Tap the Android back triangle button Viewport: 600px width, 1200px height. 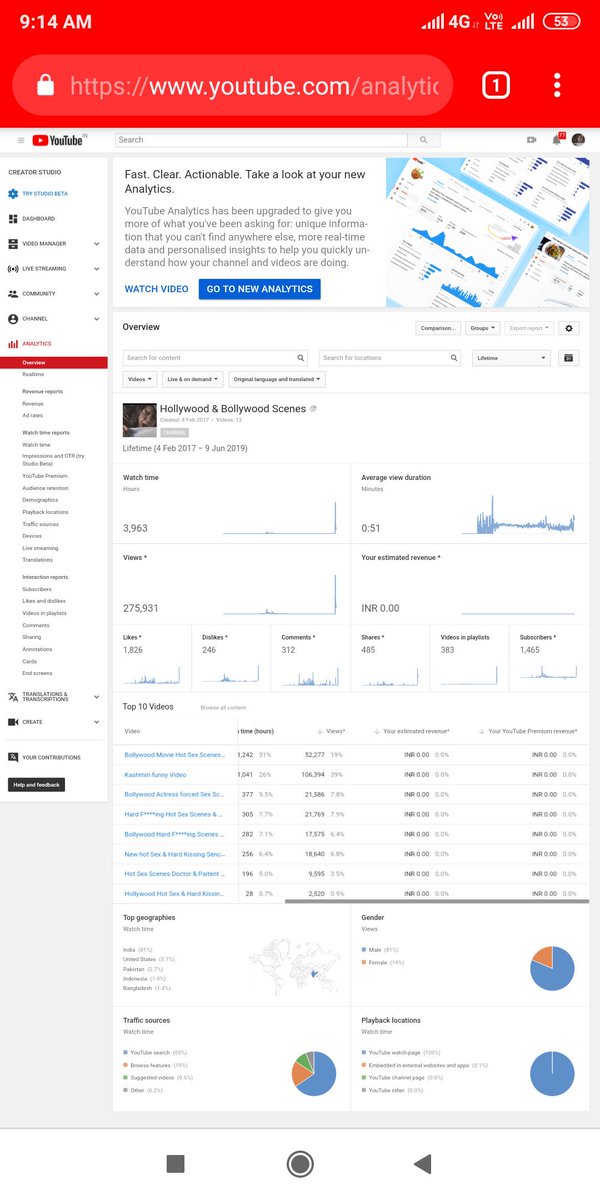(x=422, y=1163)
